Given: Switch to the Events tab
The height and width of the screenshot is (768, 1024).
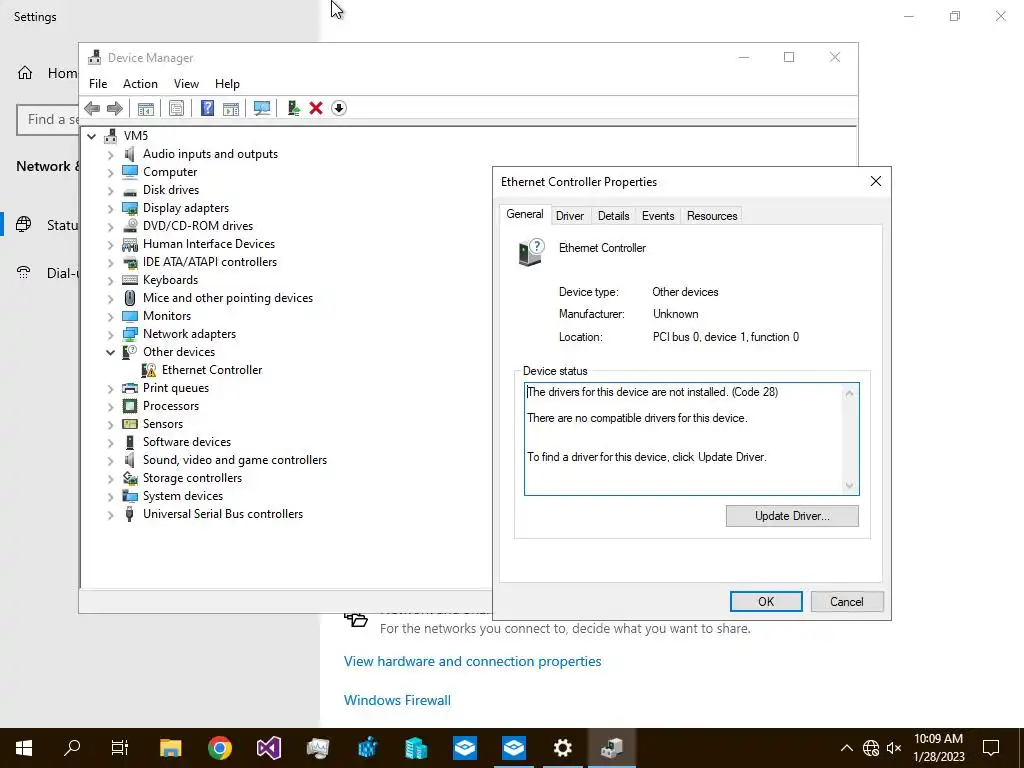Looking at the screenshot, I should [x=658, y=216].
